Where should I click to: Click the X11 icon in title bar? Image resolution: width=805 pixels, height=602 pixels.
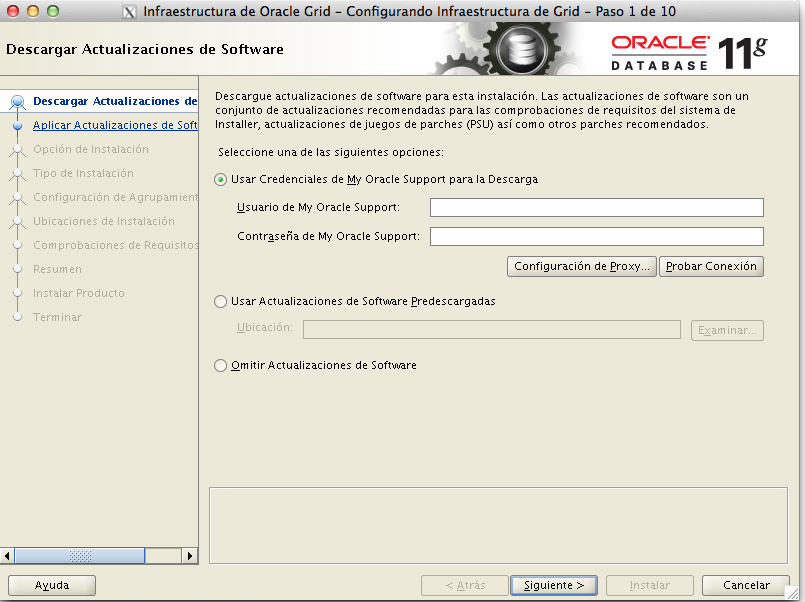pos(129,11)
